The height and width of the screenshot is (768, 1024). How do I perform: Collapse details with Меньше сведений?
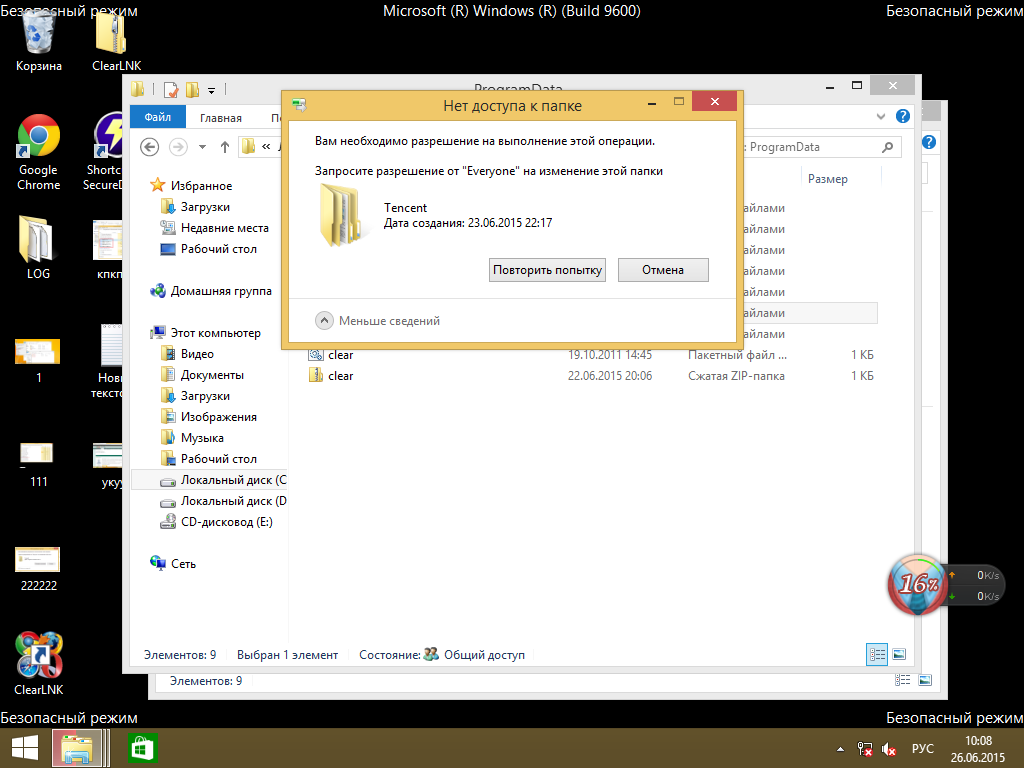pyautogui.click(x=377, y=321)
